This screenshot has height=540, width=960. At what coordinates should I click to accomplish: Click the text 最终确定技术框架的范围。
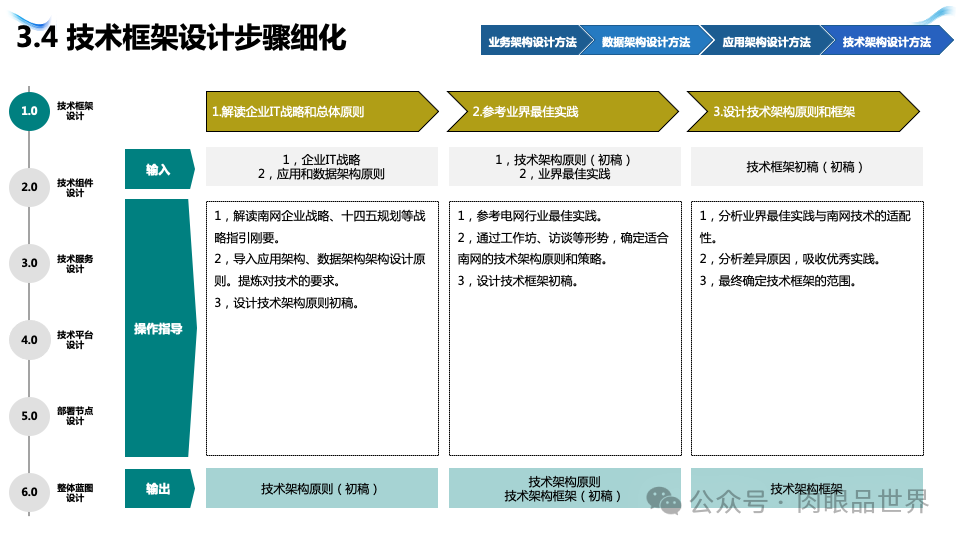[x=787, y=281]
